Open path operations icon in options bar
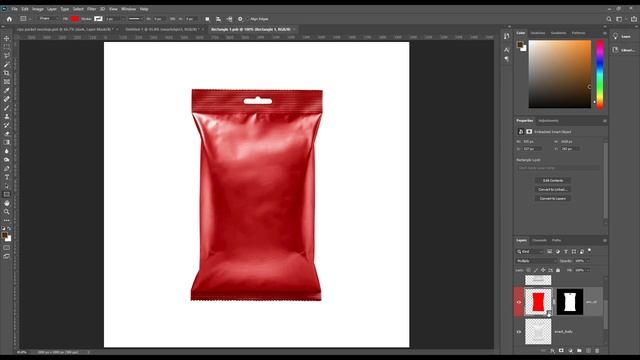Image resolution: width=640 pixels, height=360 pixels. (207, 19)
